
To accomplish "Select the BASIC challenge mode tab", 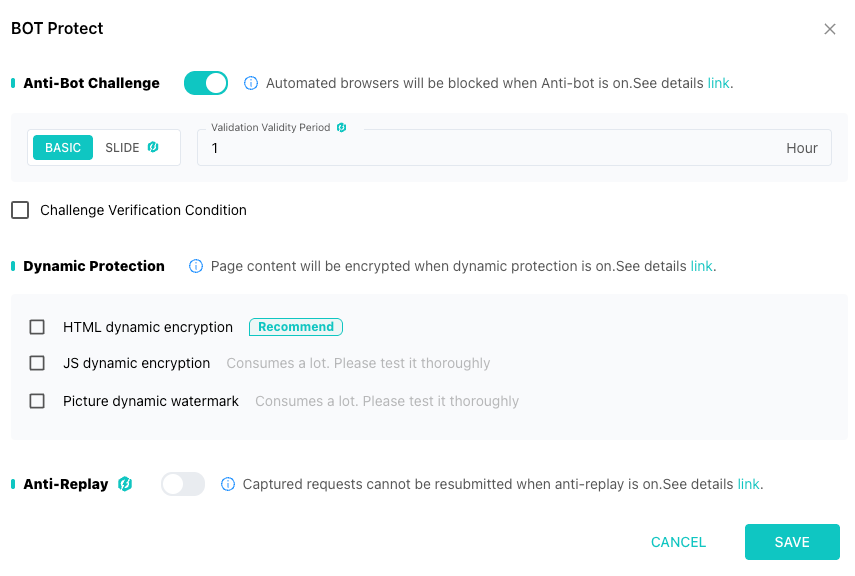I will pos(63,147).
